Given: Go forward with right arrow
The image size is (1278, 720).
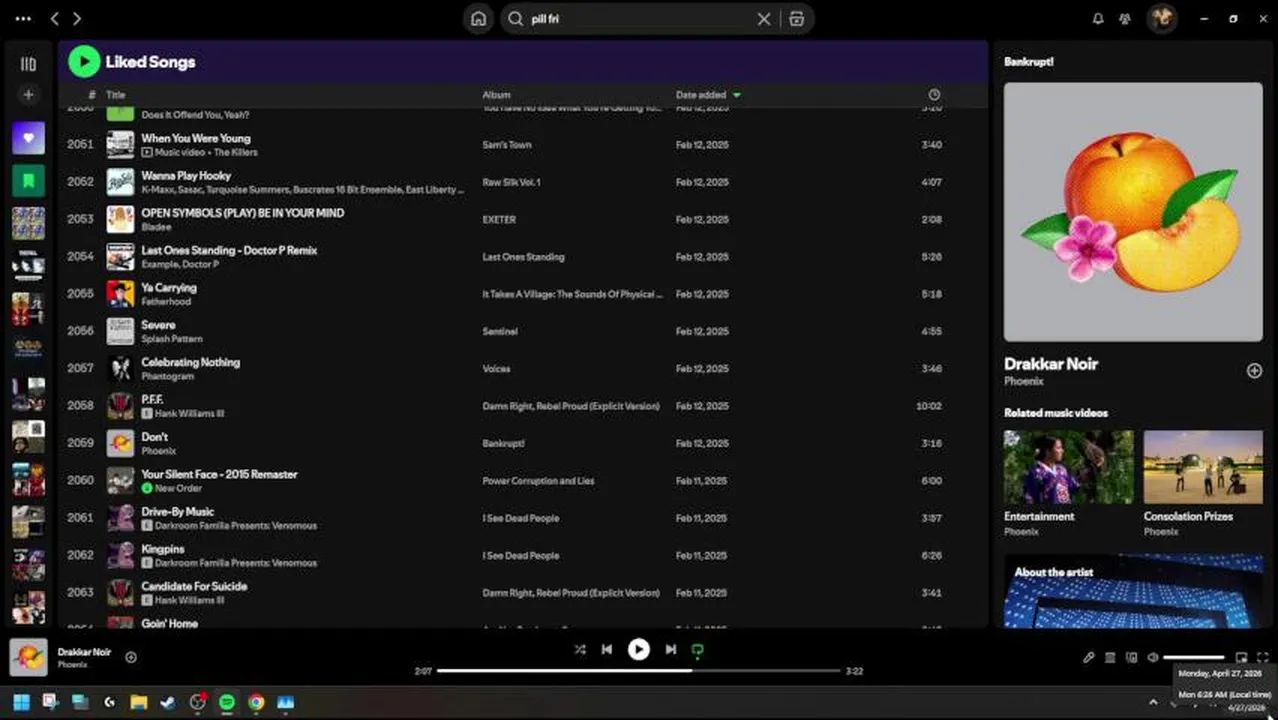Looking at the screenshot, I should click(x=77, y=19).
